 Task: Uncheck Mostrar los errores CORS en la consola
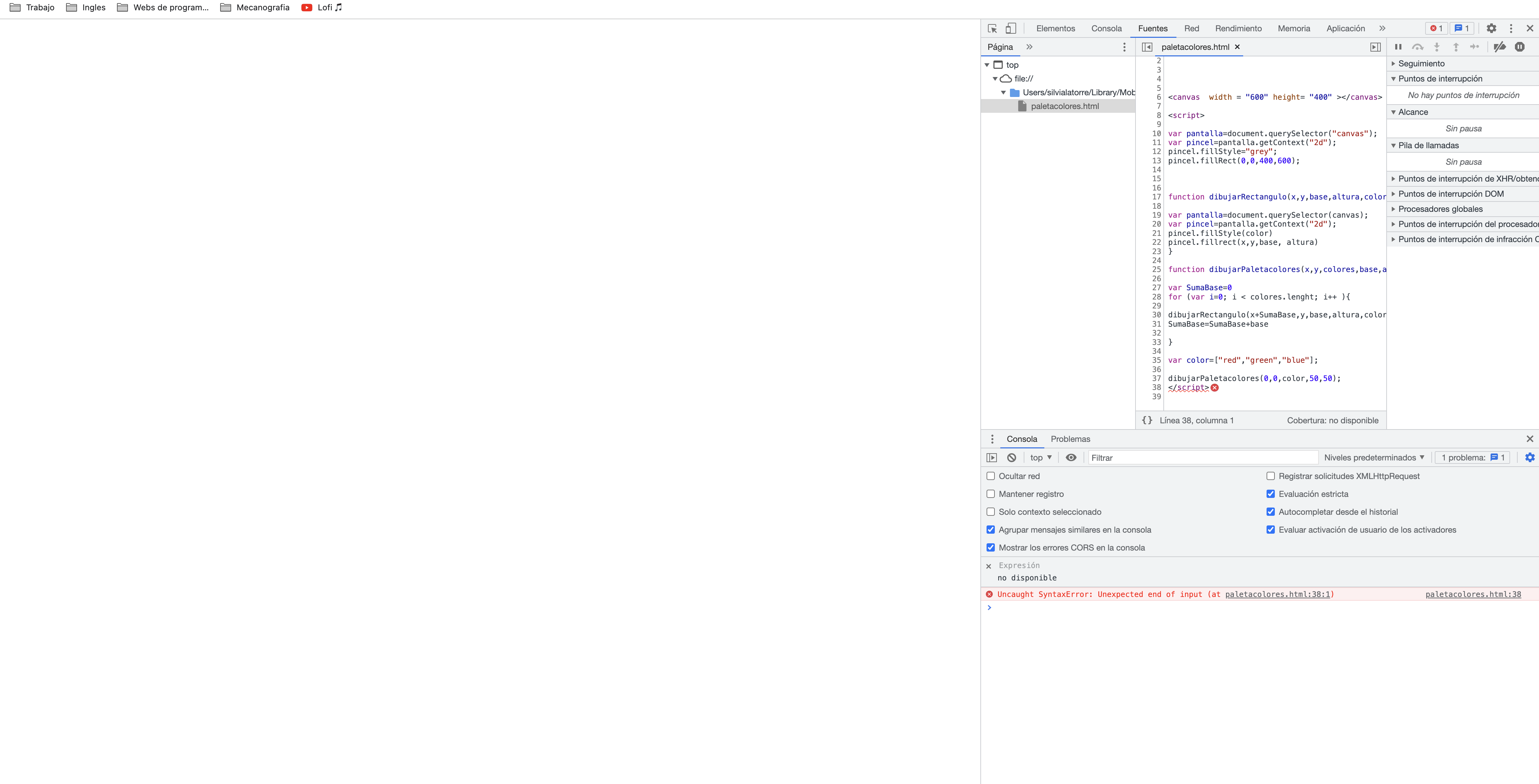pyautogui.click(x=991, y=547)
